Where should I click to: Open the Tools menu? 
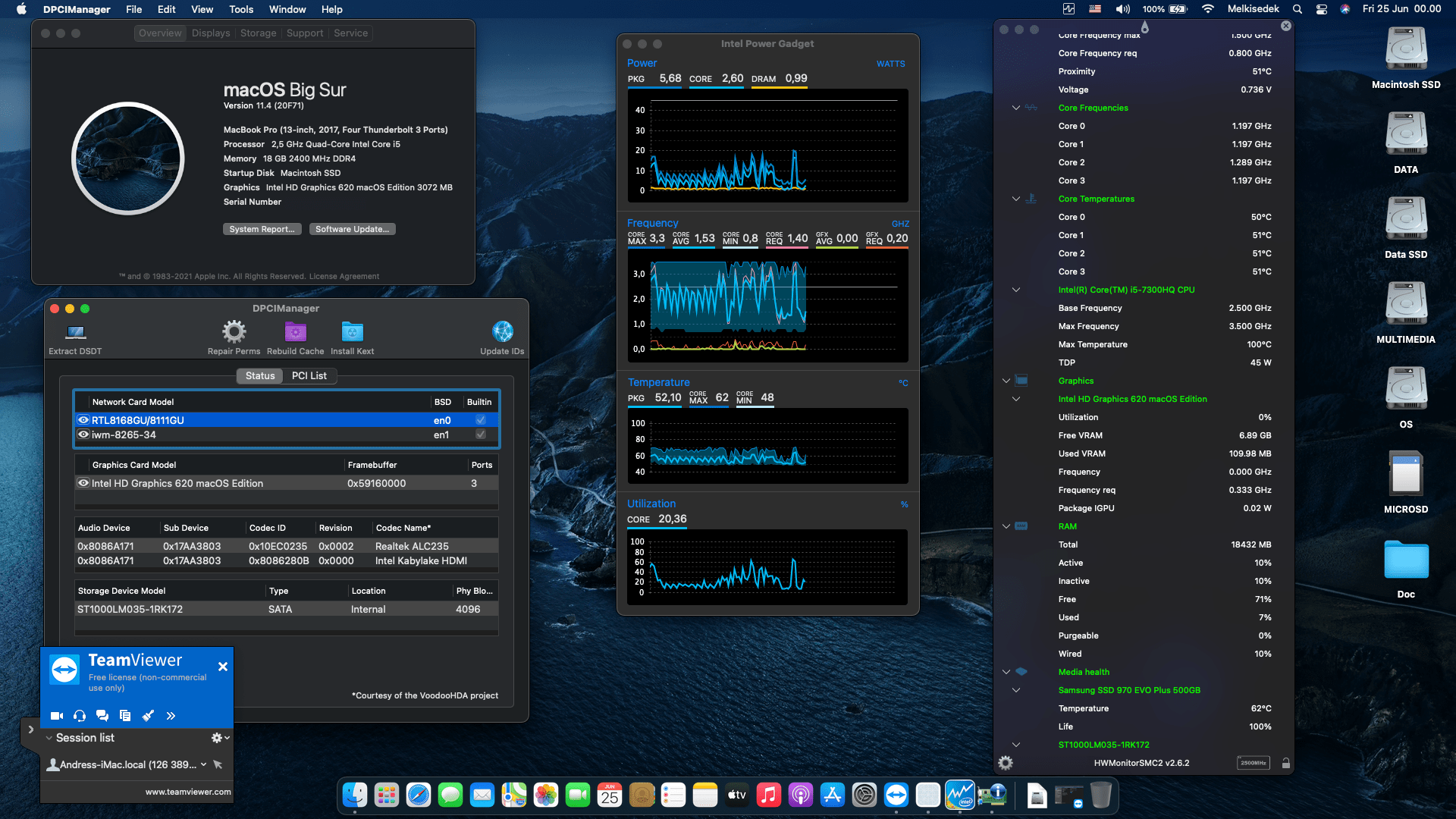point(241,9)
